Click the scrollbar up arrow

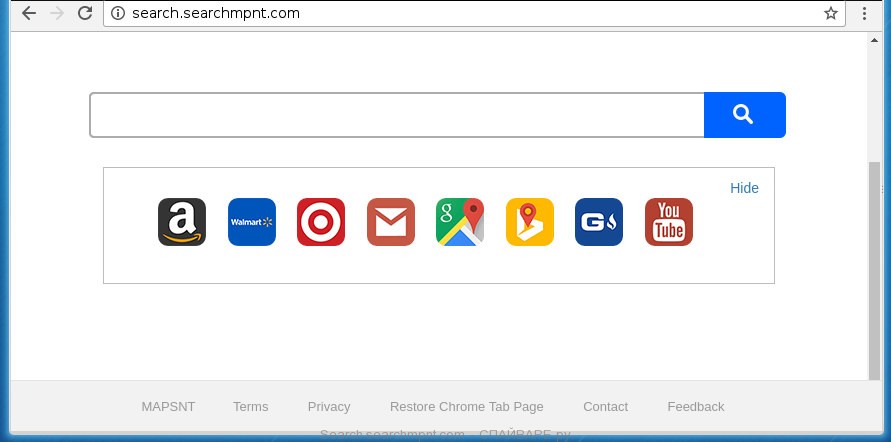pyautogui.click(x=875, y=40)
